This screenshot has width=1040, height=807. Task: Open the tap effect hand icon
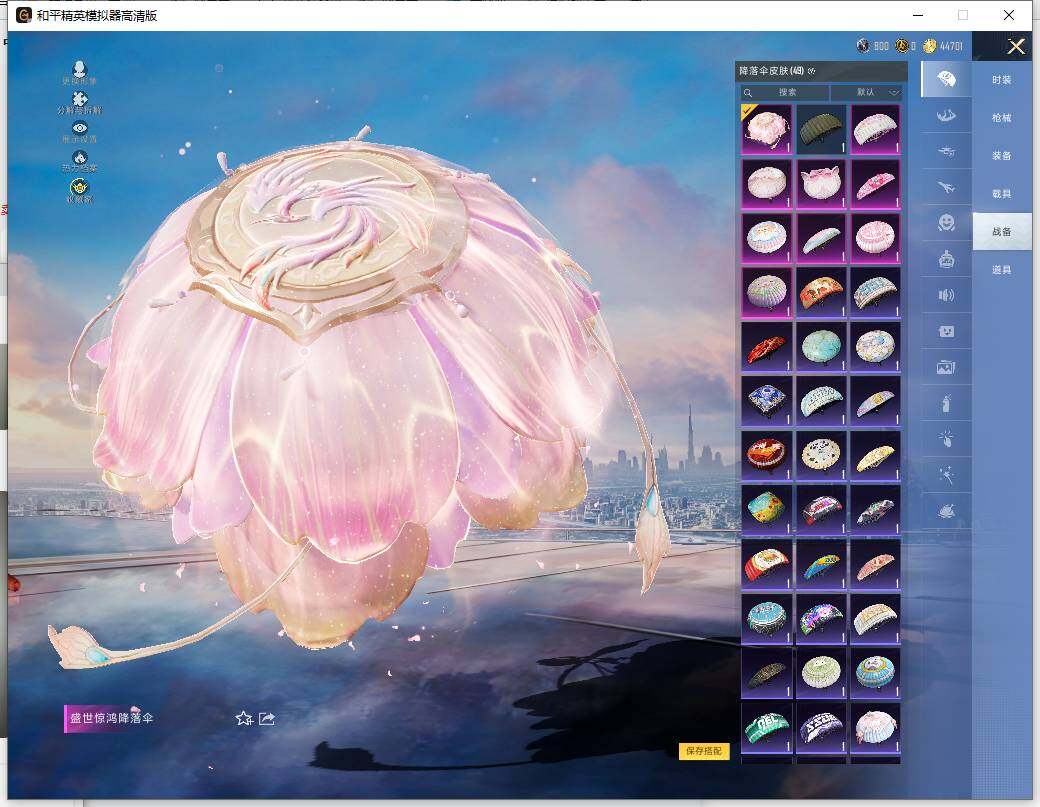(946, 438)
